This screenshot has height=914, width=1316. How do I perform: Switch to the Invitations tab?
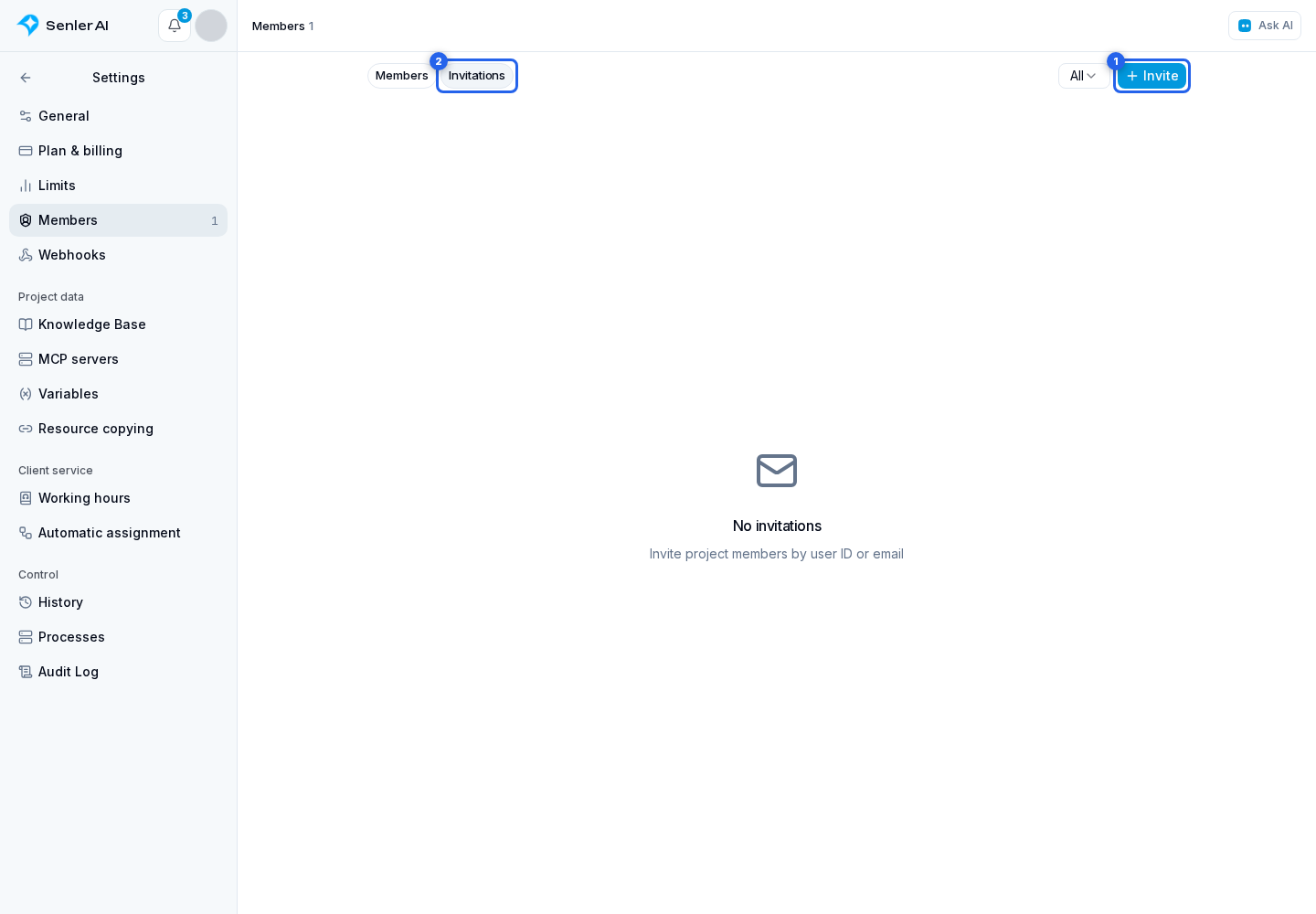[x=477, y=76]
